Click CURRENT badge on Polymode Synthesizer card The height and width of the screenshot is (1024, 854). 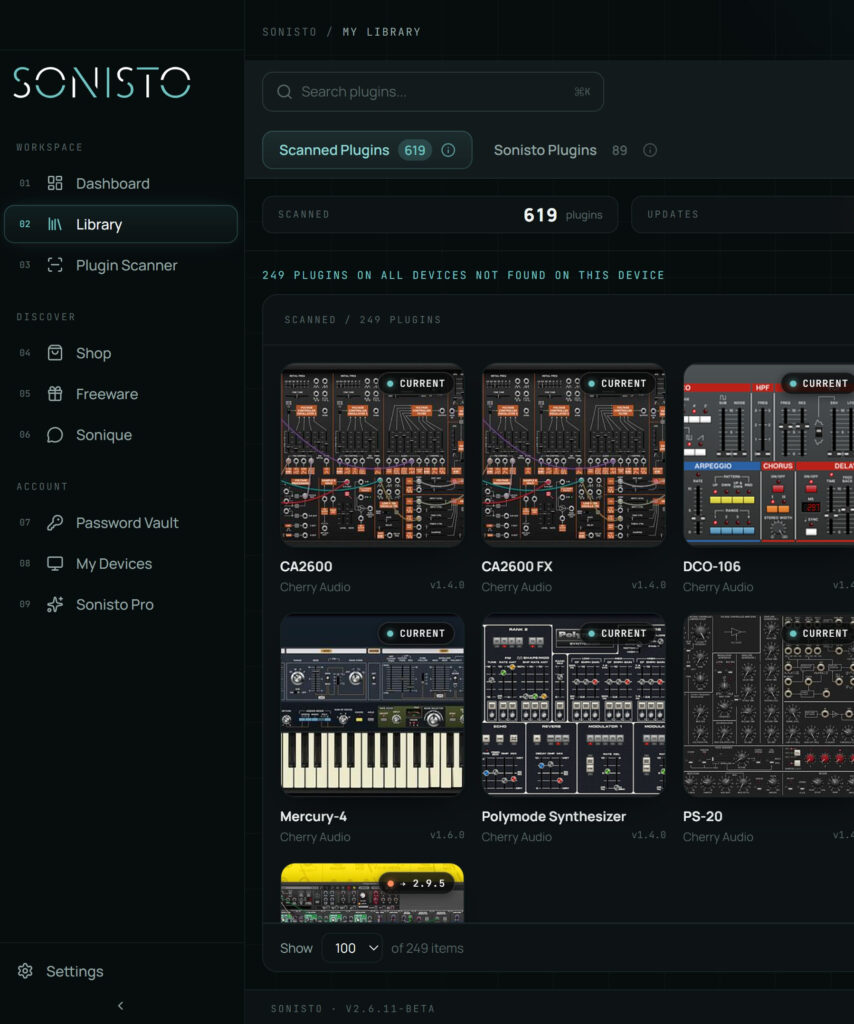(618, 633)
